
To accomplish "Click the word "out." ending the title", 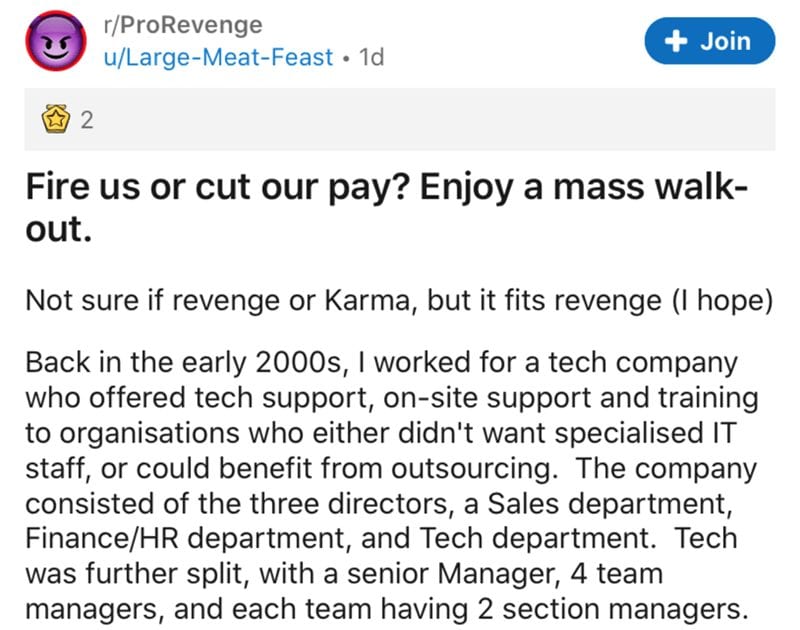I will click(59, 229).
